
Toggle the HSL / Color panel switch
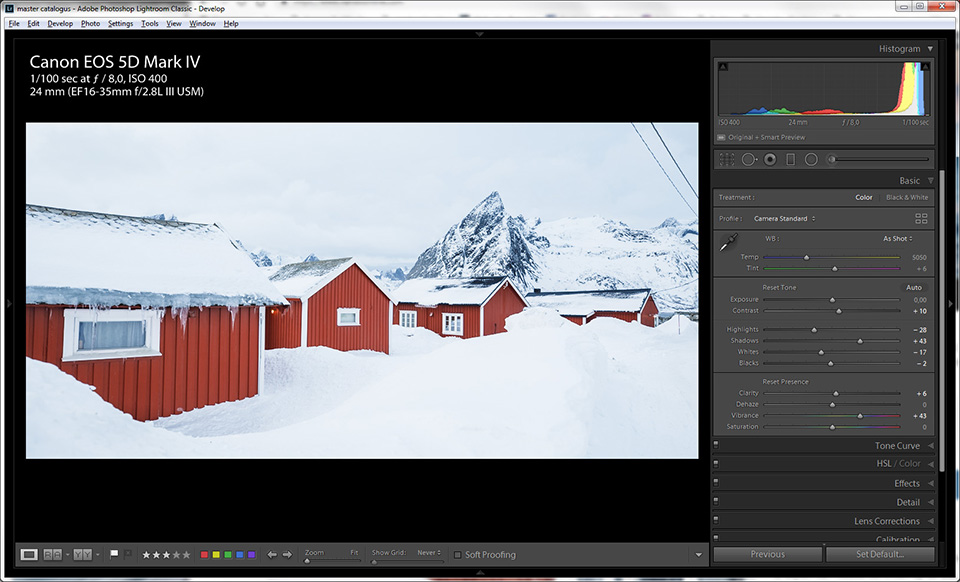716,463
